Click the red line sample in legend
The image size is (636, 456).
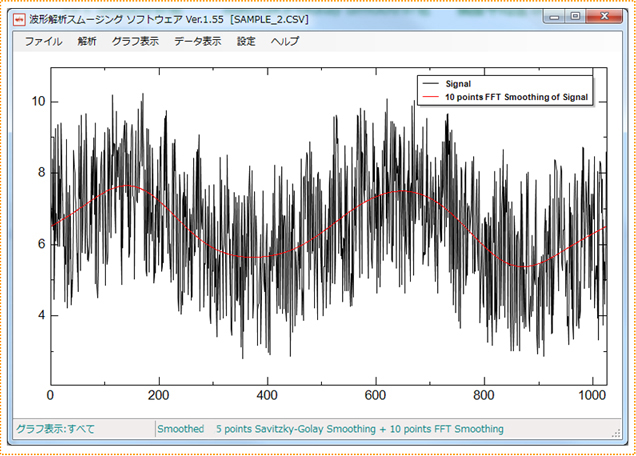[x=431, y=97]
